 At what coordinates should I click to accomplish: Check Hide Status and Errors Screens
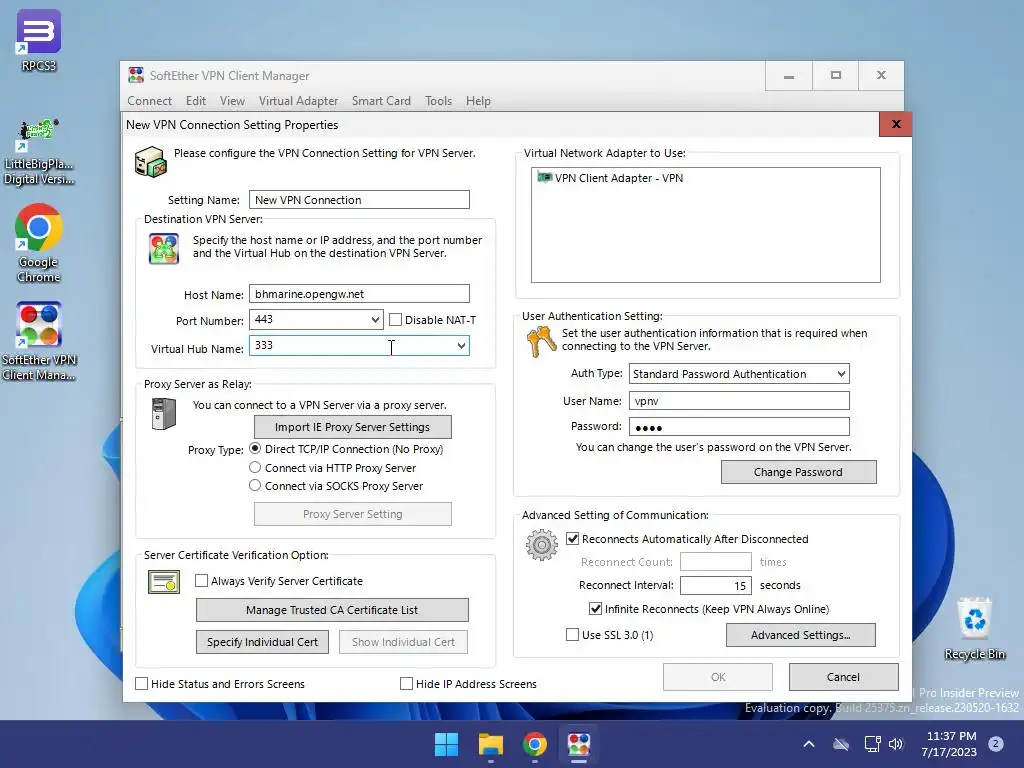(x=141, y=684)
